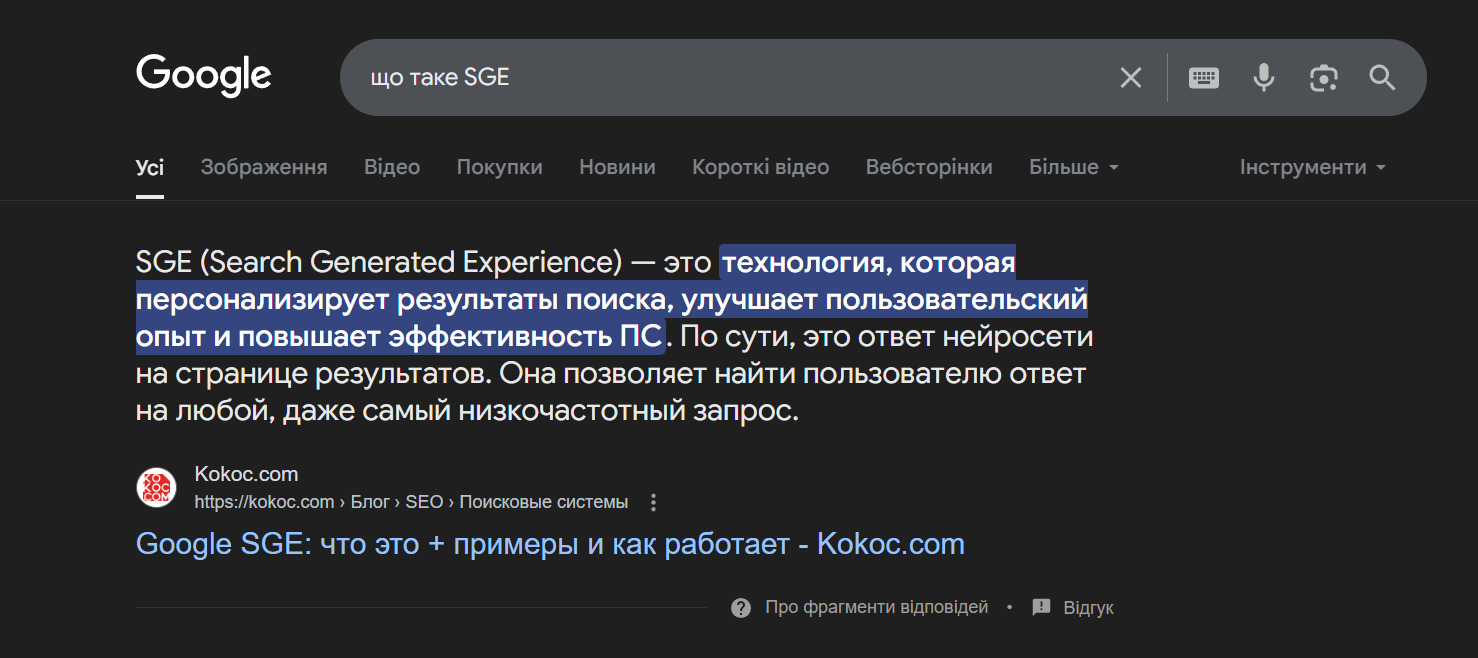
Task: Click the snippet text 'SGE (Search Generated Experience)'
Action: coord(379,263)
